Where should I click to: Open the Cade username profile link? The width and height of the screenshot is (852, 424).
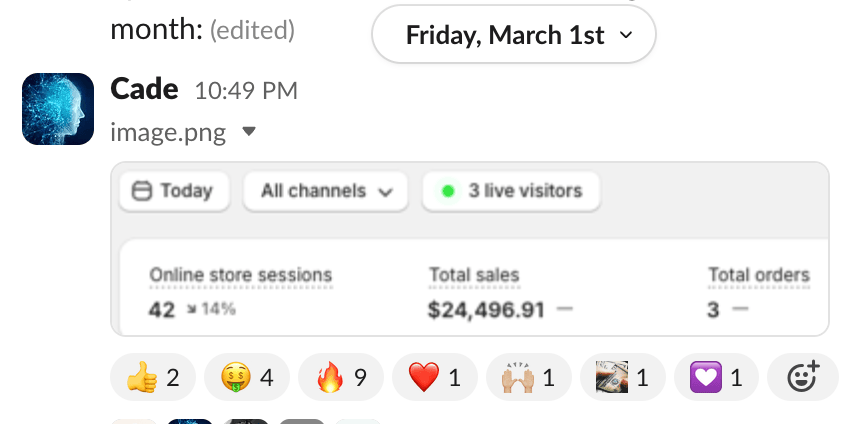point(144,89)
